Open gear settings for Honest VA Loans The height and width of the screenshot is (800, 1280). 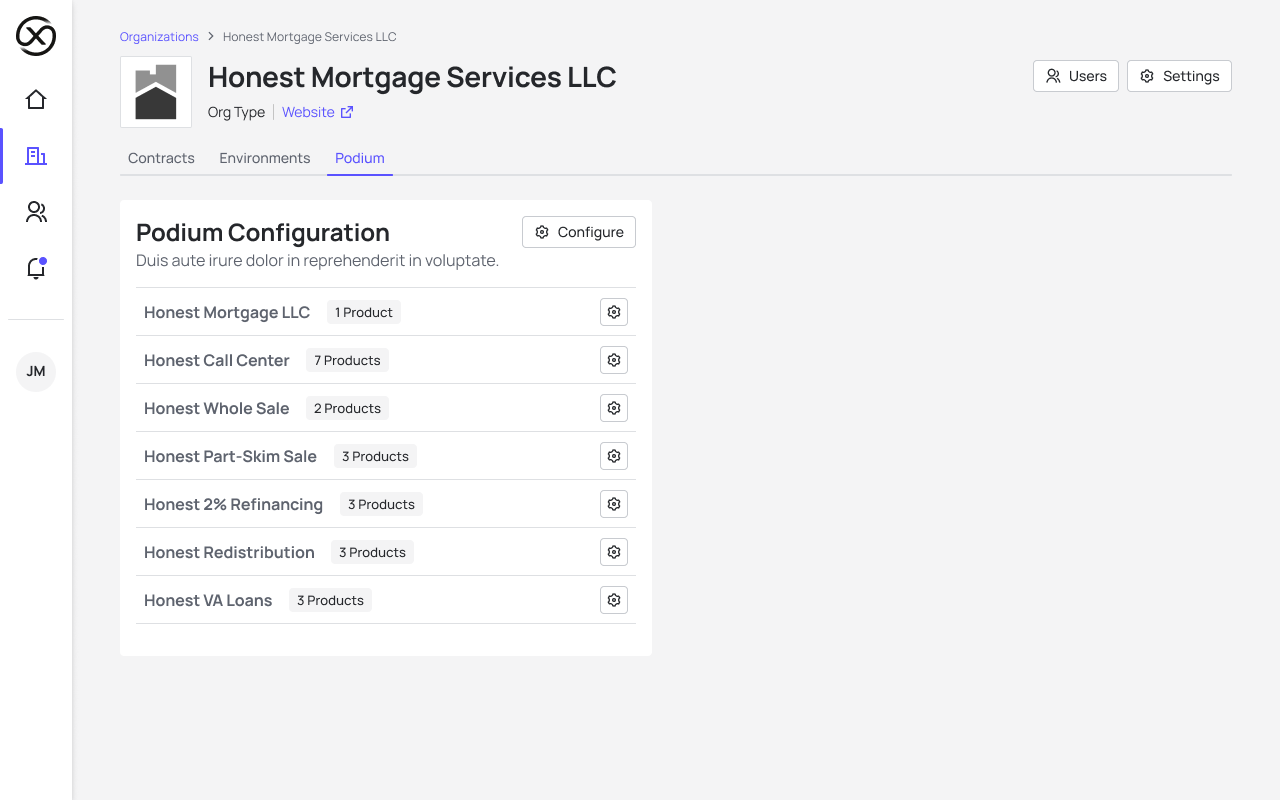pyautogui.click(x=614, y=600)
